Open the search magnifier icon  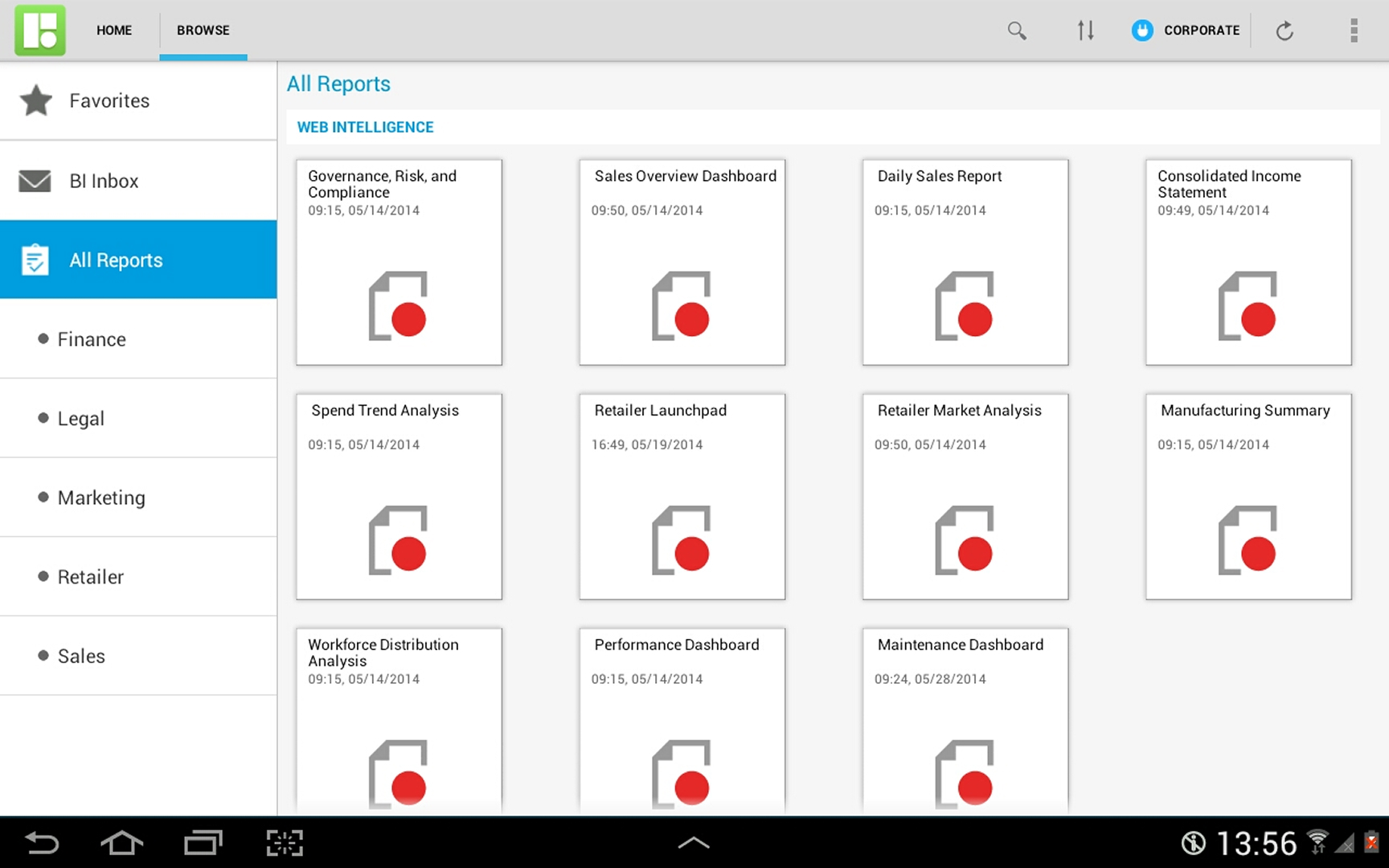coord(1017,31)
